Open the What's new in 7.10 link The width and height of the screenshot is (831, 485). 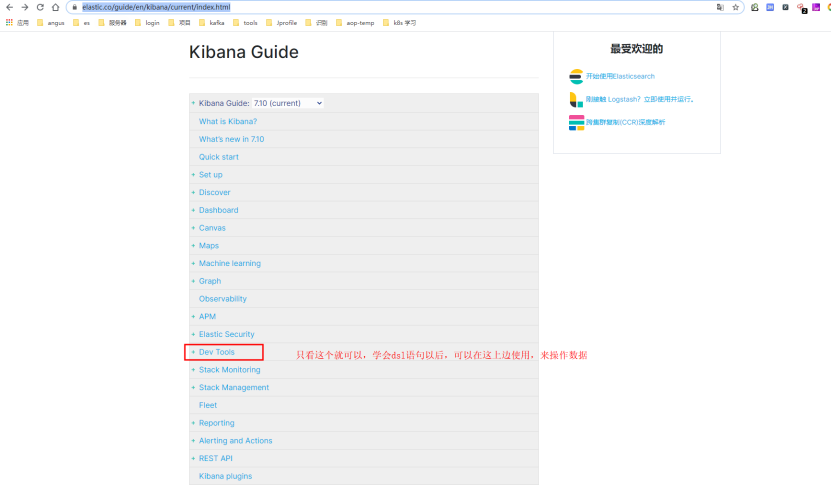[x=232, y=139]
